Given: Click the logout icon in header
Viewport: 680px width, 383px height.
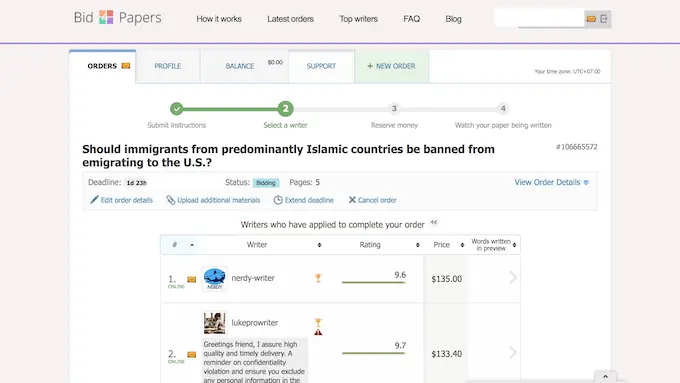Looking at the screenshot, I should tap(604, 19).
